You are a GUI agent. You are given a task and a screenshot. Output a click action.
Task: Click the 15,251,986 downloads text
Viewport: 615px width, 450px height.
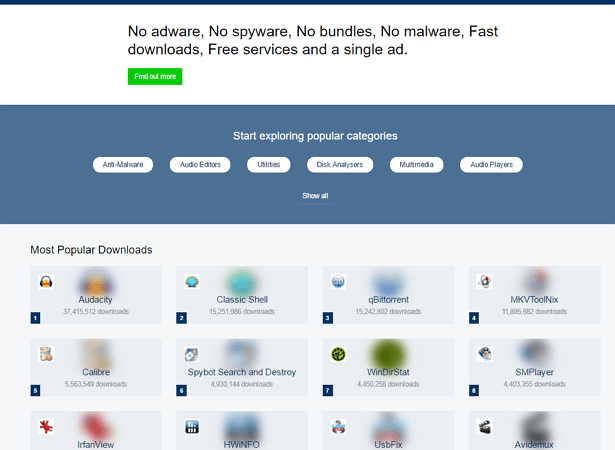(242, 312)
